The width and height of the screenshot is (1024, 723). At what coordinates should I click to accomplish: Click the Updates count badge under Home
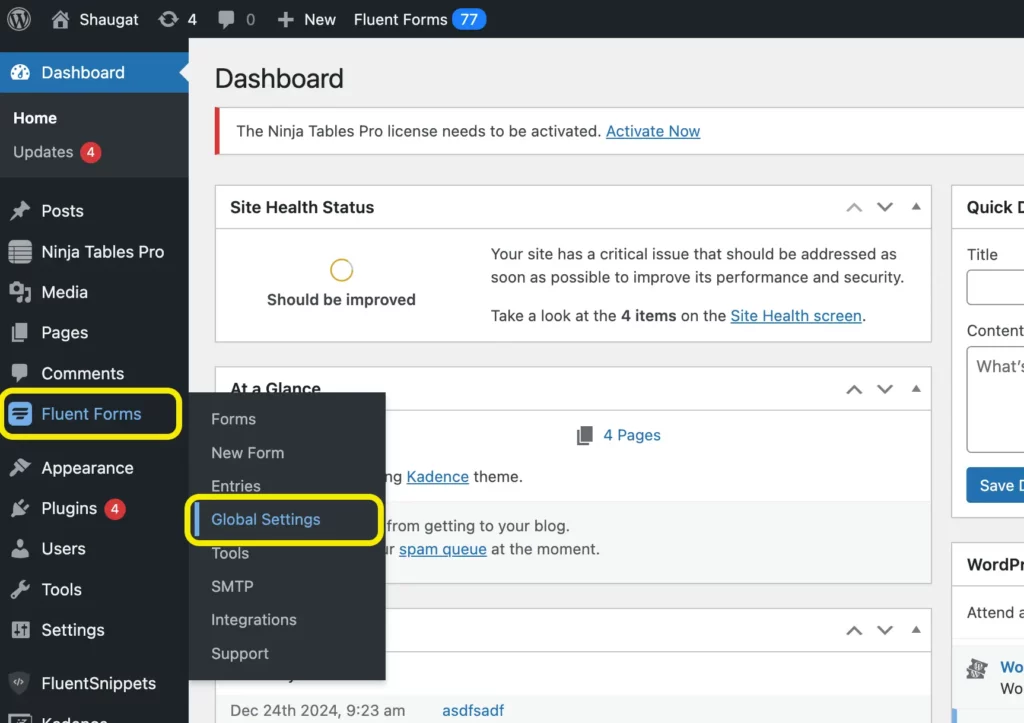[91, 152]
